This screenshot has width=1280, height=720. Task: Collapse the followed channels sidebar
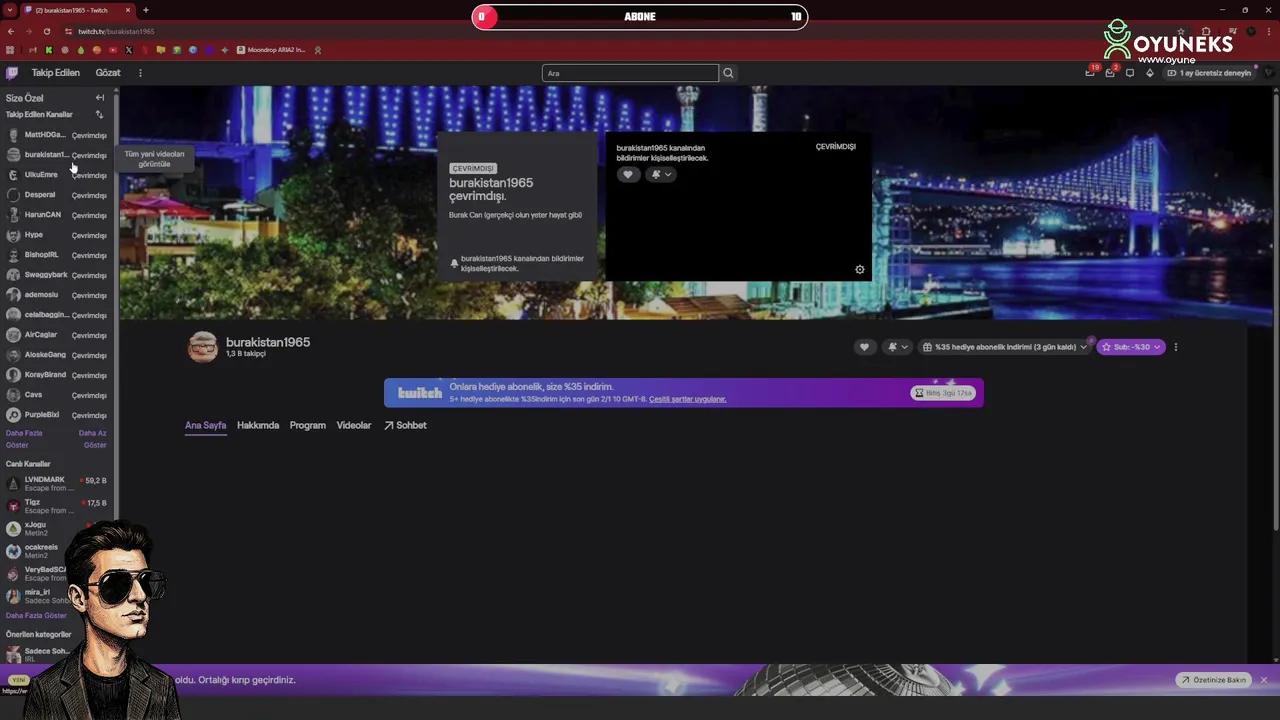pos(100,97)
